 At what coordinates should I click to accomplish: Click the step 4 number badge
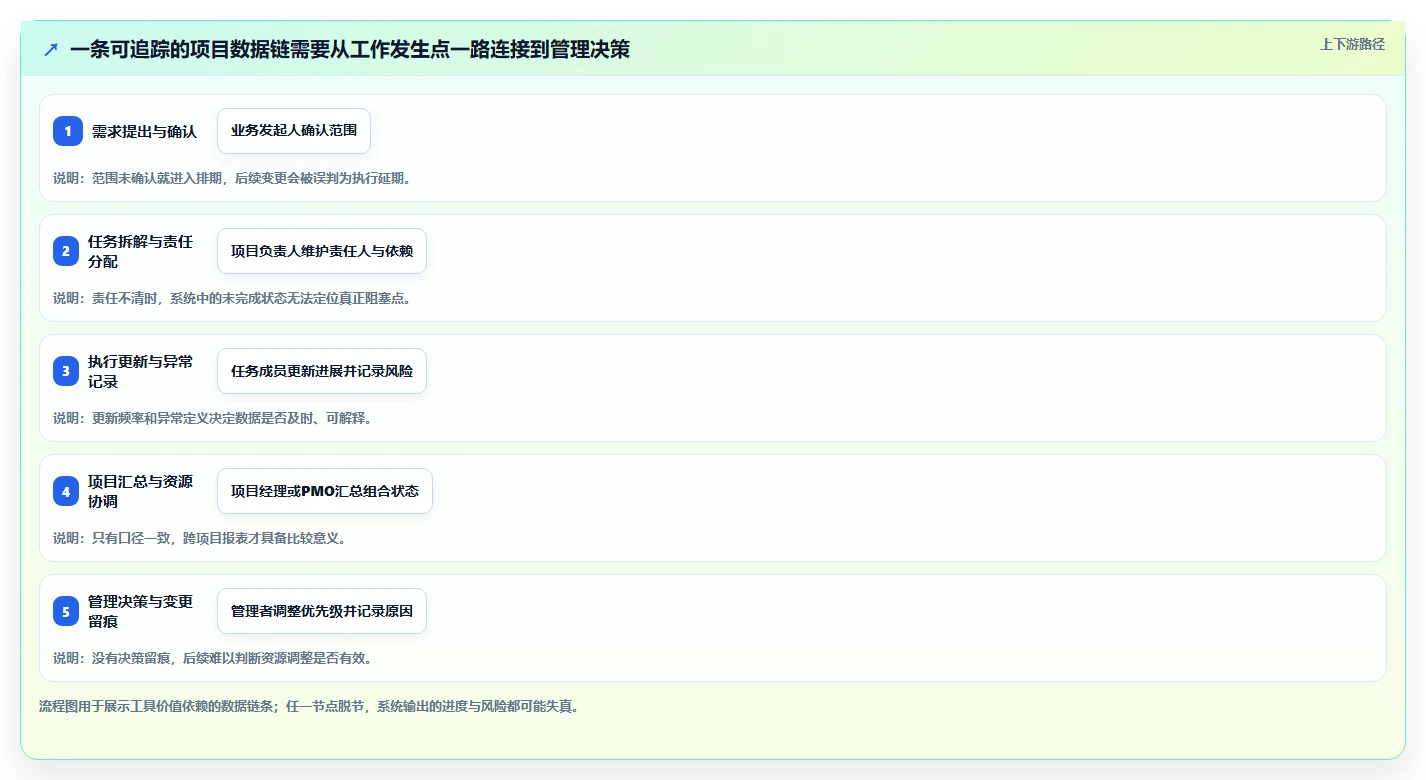[x=67, y=491]
